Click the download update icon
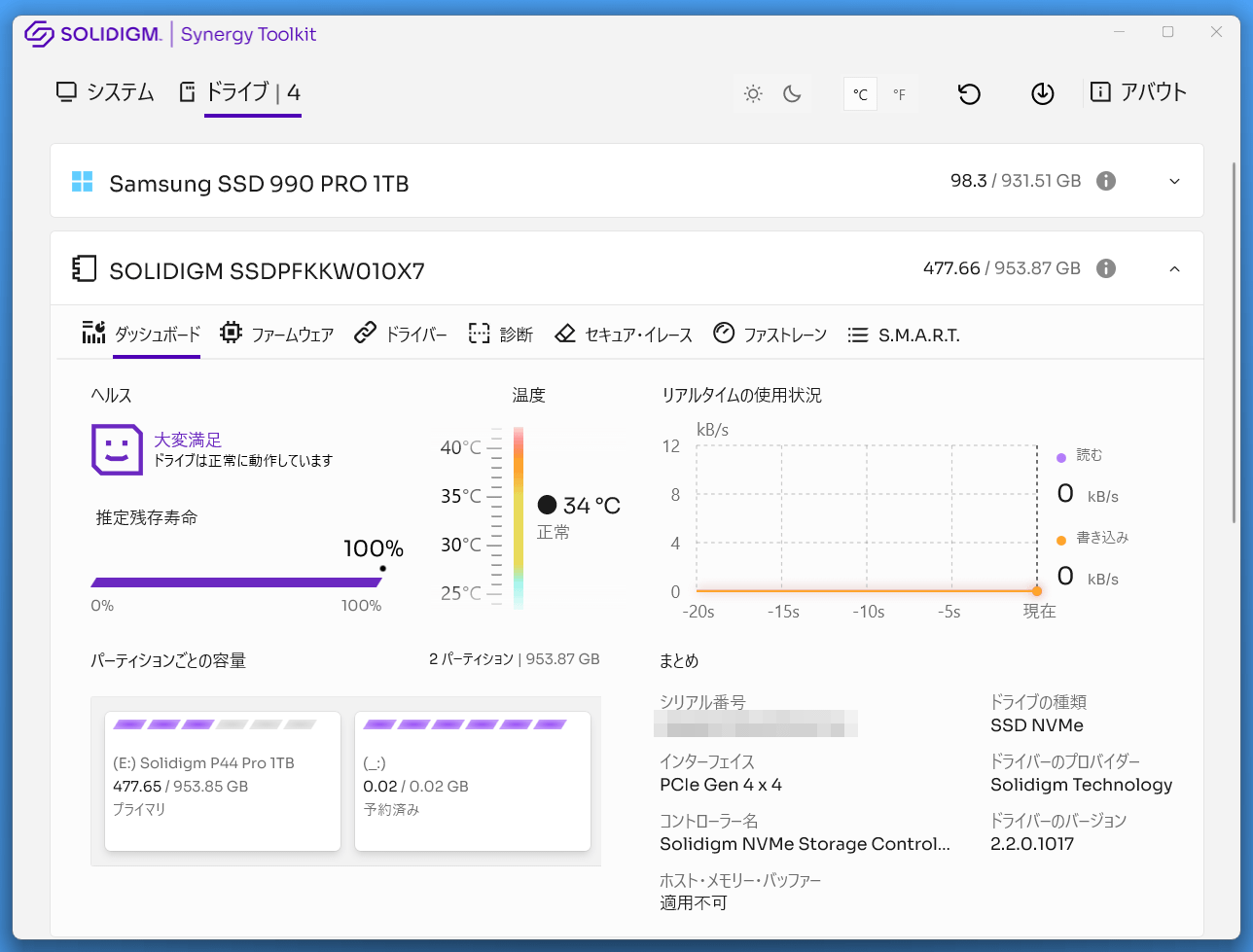1253x952 pixels. 1043,94
